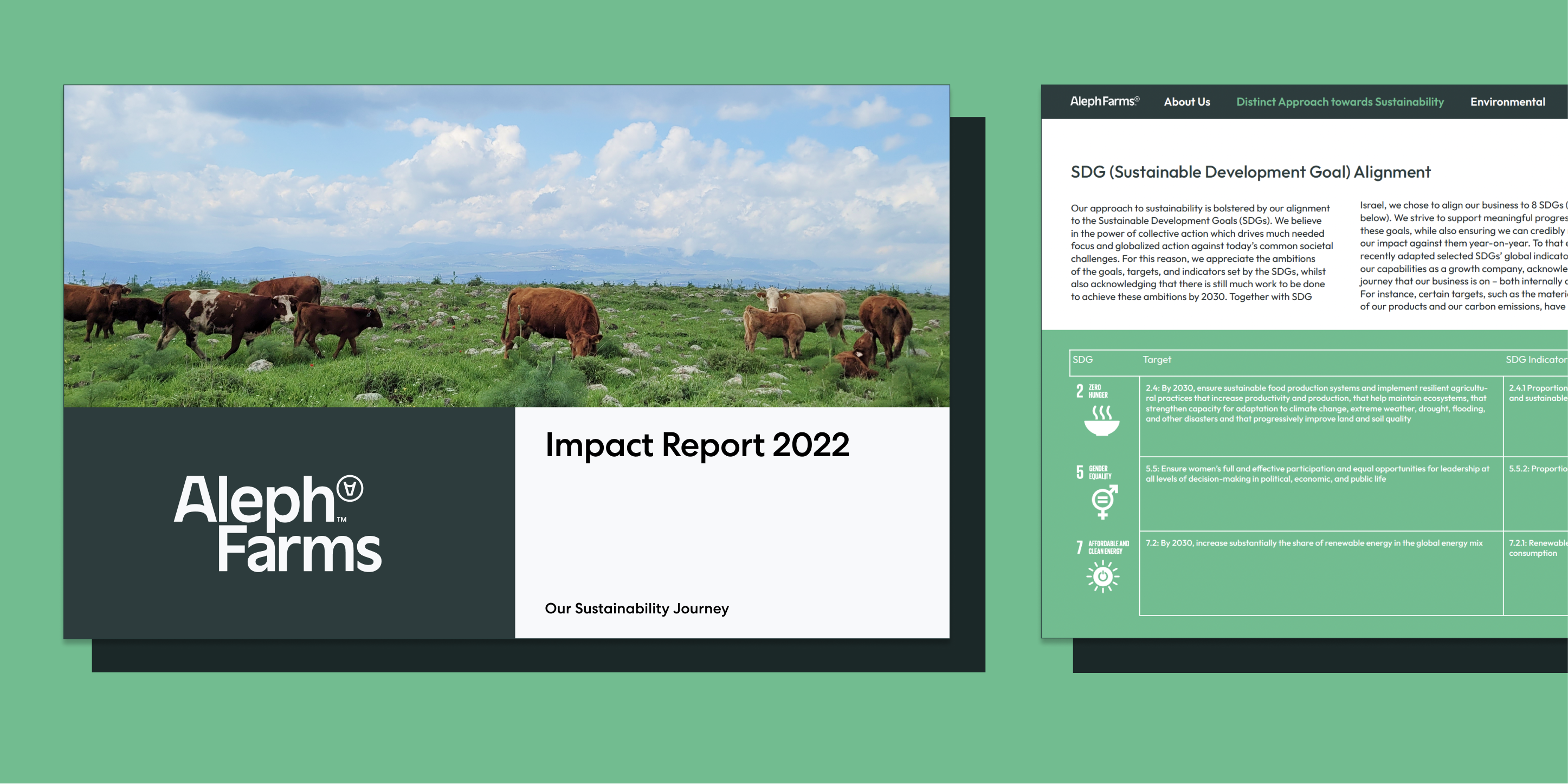The height and width of the screenshot is (784, 1568).
Task: Click the Our Sustainability Journey subtitle
Action: [637, 608]
